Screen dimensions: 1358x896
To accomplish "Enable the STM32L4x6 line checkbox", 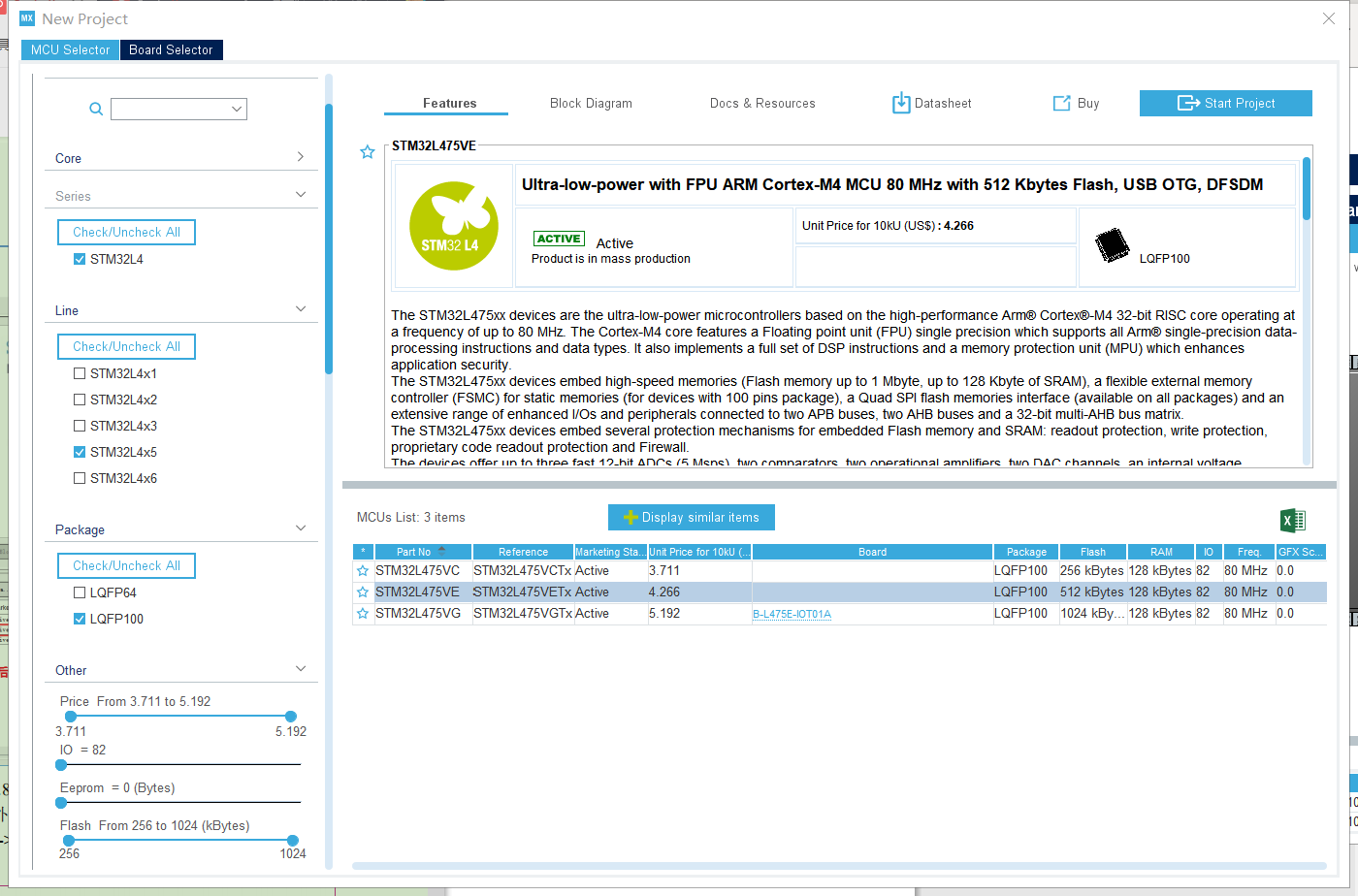I will [80, 478].
